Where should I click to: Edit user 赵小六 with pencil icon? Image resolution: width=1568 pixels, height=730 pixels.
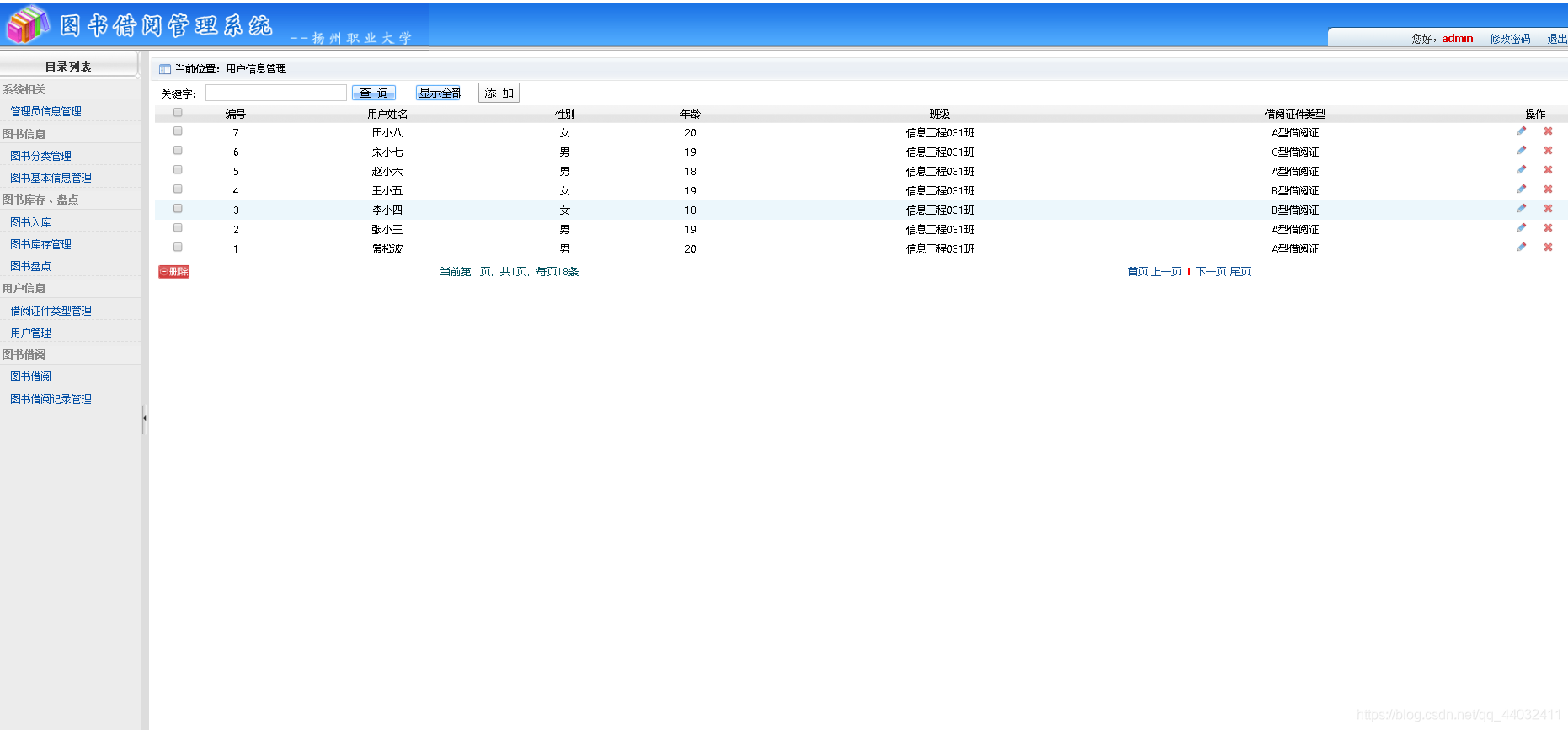coord(1522,170)
